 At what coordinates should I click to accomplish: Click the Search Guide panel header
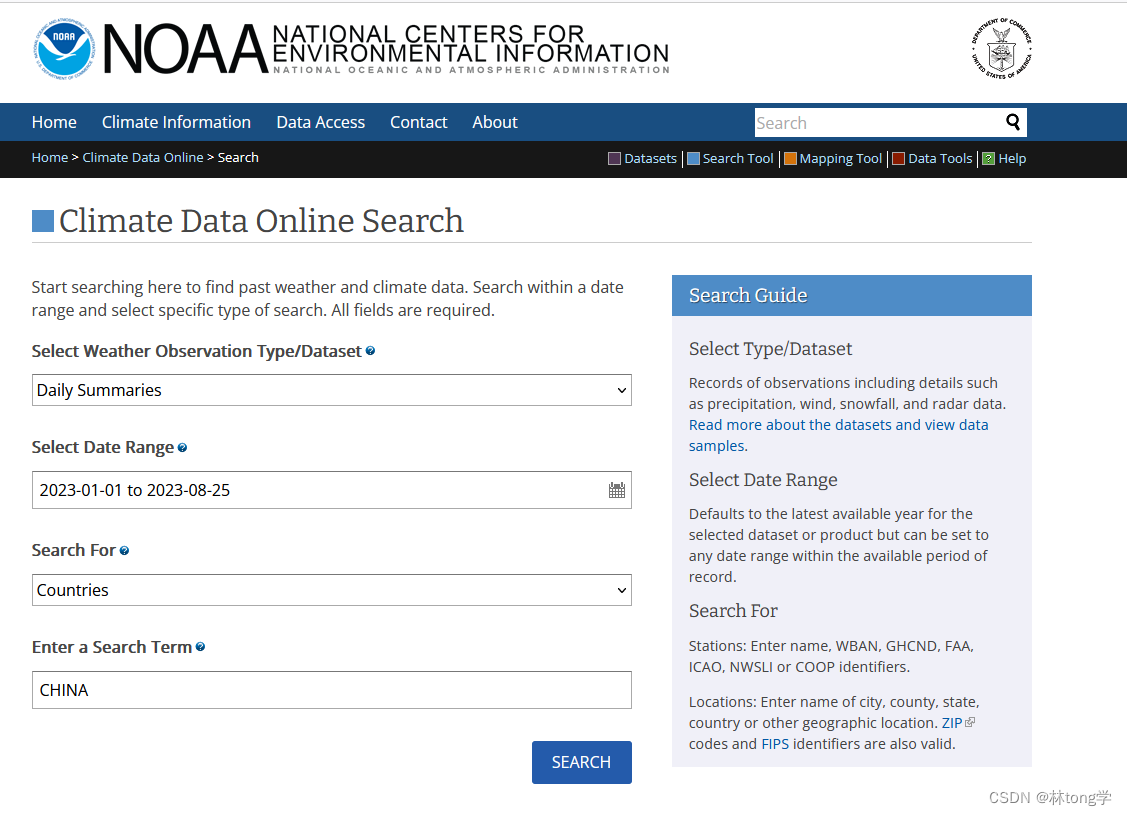pyautogui.click(x=852, y=295)
